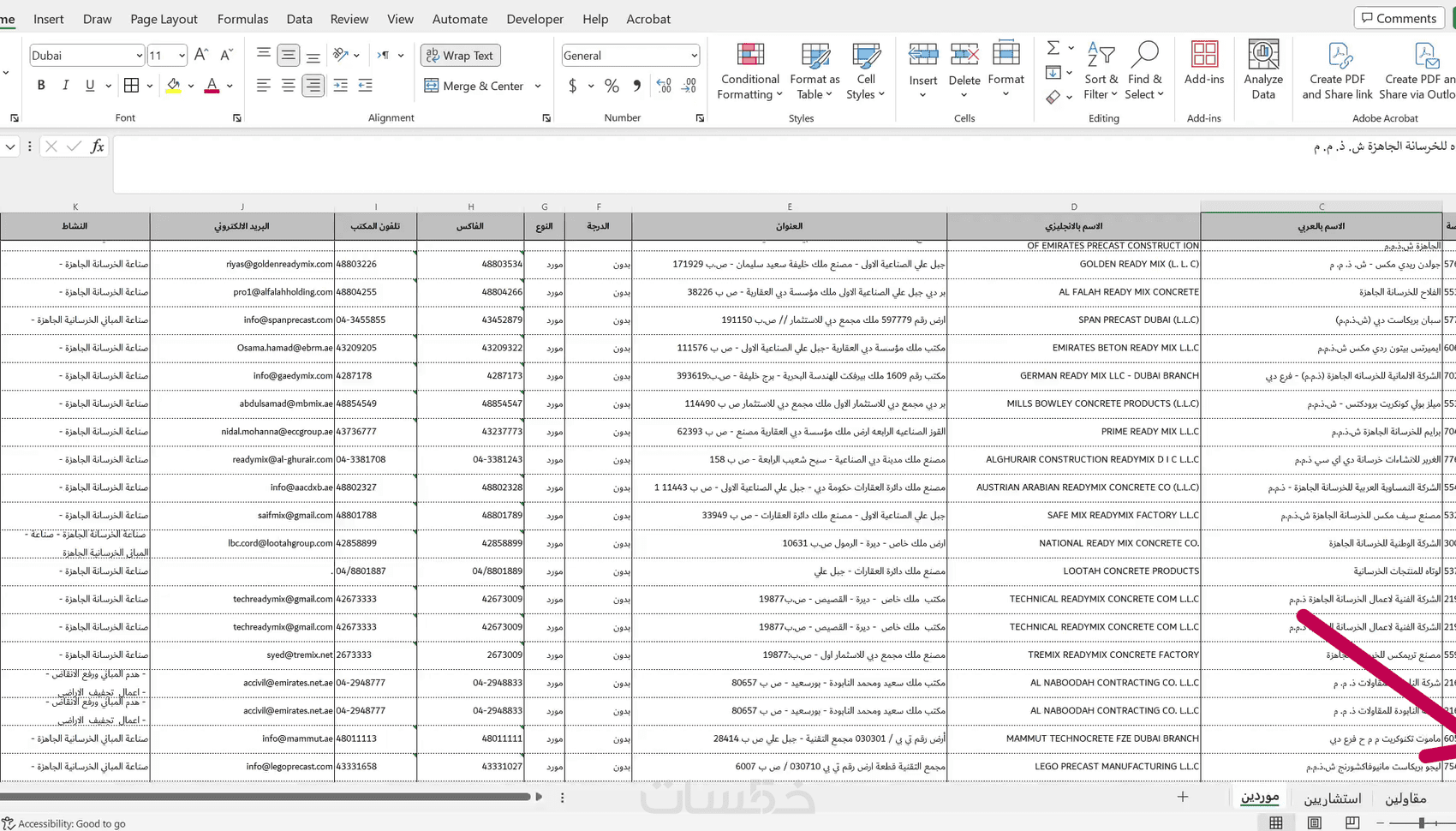The width and height of the screenshot is (1456, 831).
Task: Click Increase Decimal icon
Action: tap(664, 86)
